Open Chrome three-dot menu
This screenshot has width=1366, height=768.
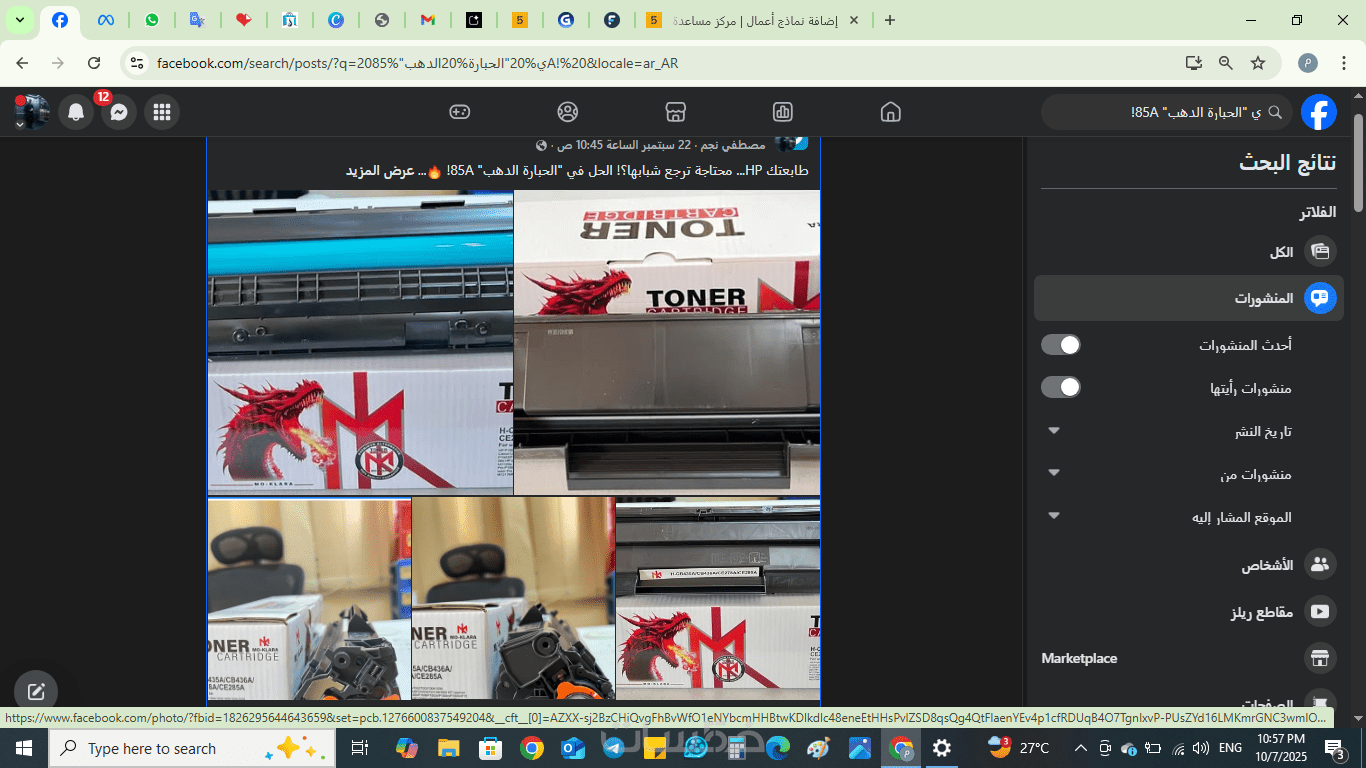click(1343, 63)
